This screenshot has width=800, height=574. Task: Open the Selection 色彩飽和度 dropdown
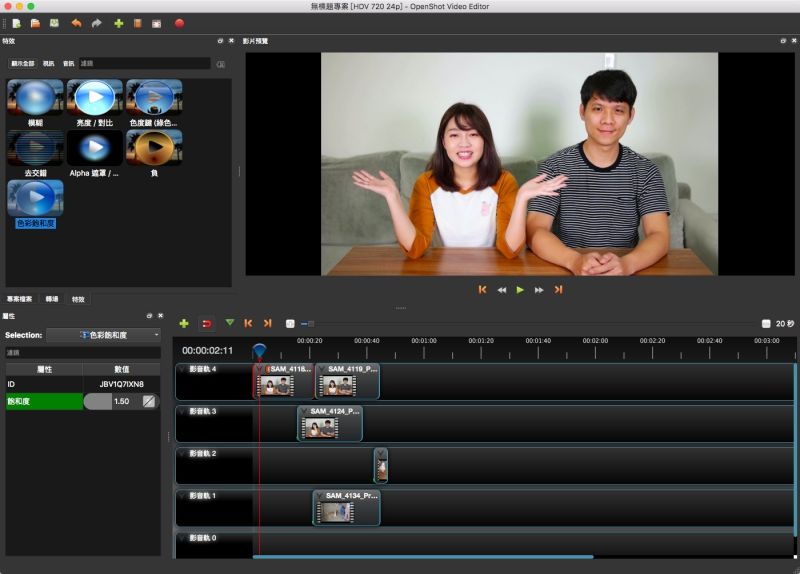coord(104,335)
